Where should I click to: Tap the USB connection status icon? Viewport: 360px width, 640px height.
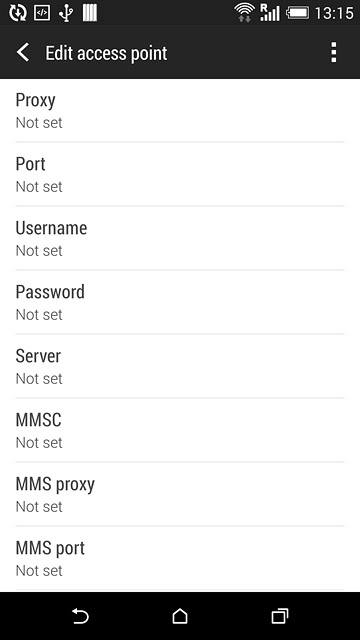point(66,13)
